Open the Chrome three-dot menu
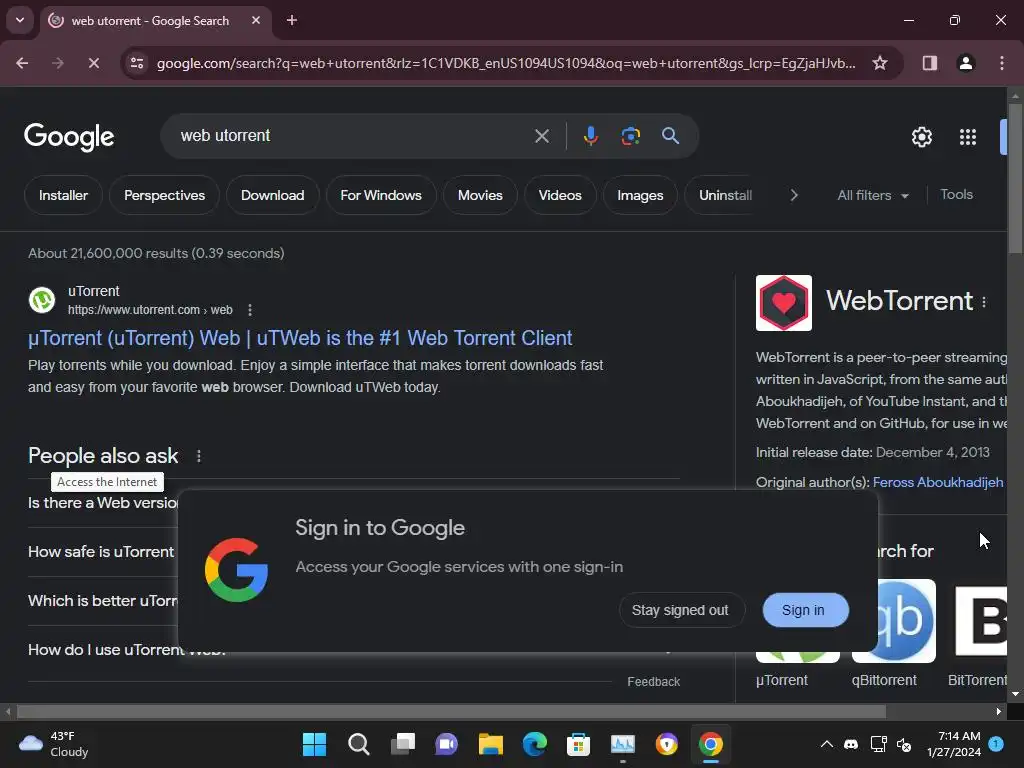Image resolution: width=1024 pixels, height=768 pixels. 1002,63
